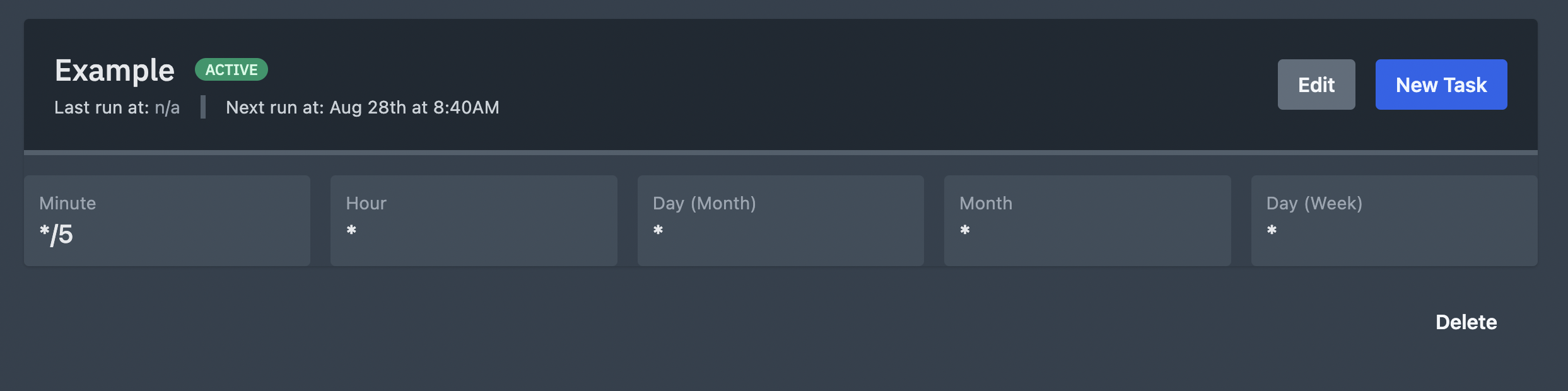Click the New Task button
The height and width of the screenshot is (391, 1568).
point(1441,84)
